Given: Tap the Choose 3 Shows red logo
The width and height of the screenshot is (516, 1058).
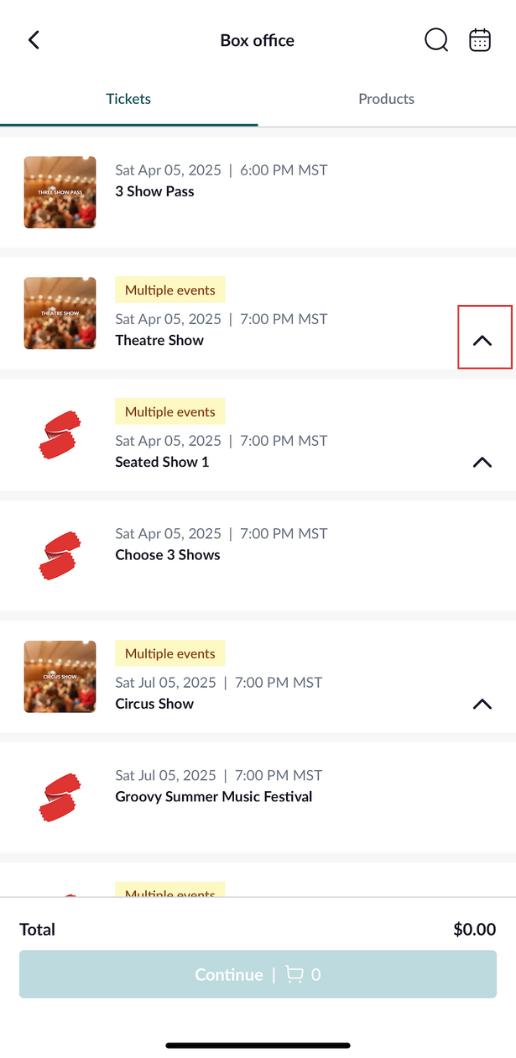Looking at the screenshot, I should pyautogui.click(x=59, y=555).
